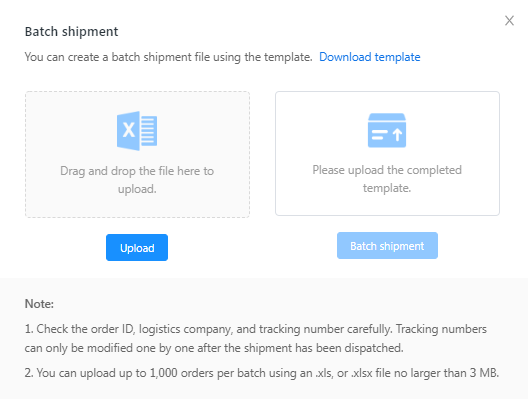Click the first note about tracking numbers
Screen dimensions: 528x399
pos(256,338)
